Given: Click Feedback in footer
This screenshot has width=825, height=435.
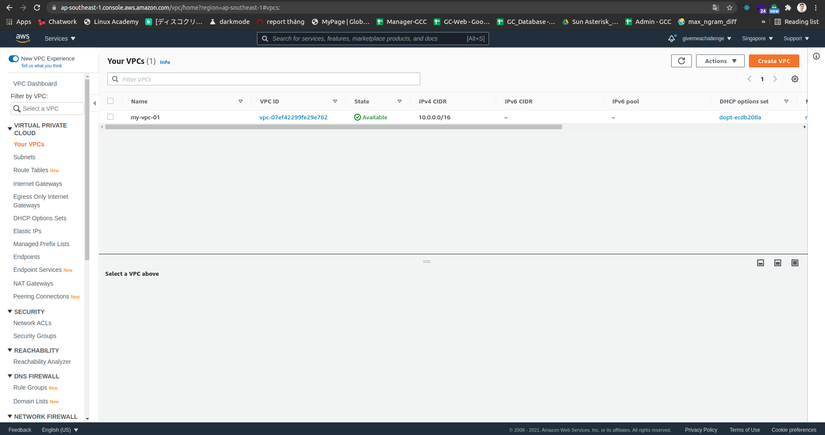Looking at the screenshot, I should 20,430.
